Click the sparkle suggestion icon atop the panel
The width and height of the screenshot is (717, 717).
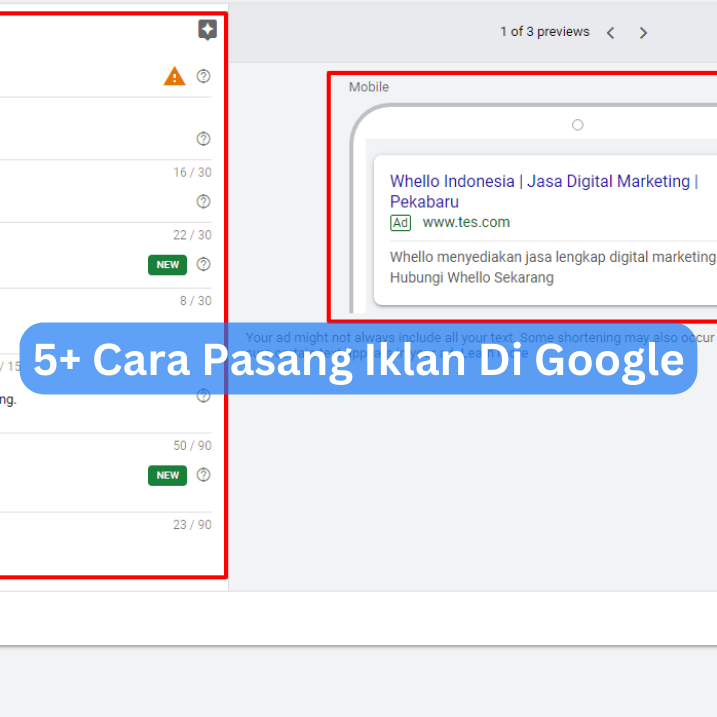click(x=207, y=30)
